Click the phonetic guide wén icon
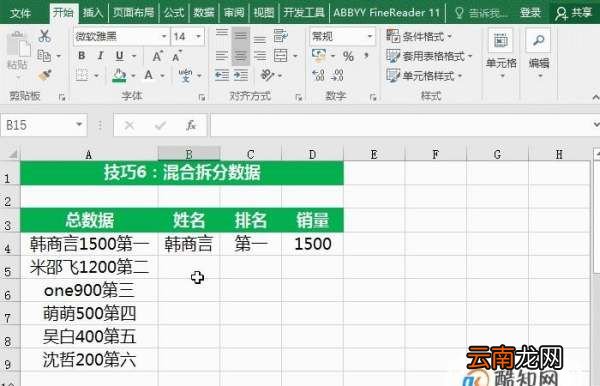 tap(186, 75)
